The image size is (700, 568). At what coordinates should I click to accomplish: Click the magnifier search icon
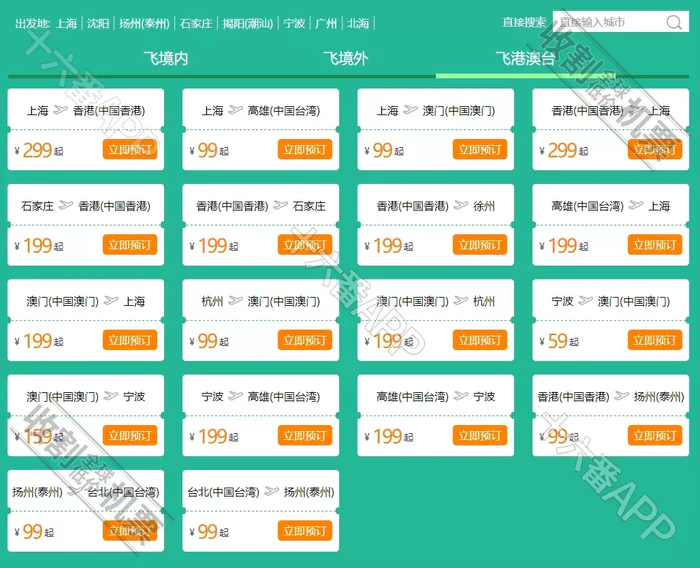coord(674,22)
